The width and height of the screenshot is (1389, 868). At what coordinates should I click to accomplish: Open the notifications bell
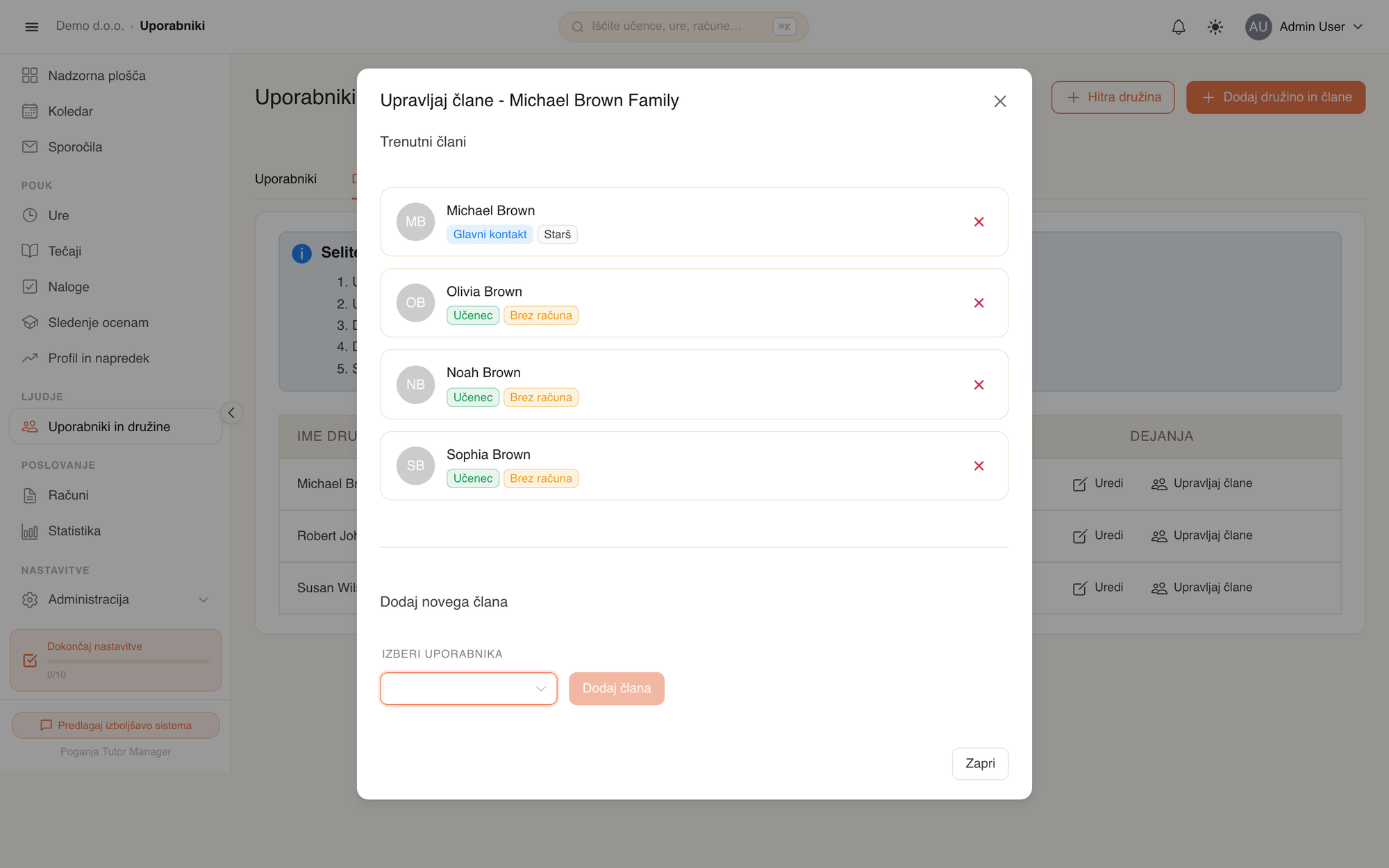coord(1179,27)
